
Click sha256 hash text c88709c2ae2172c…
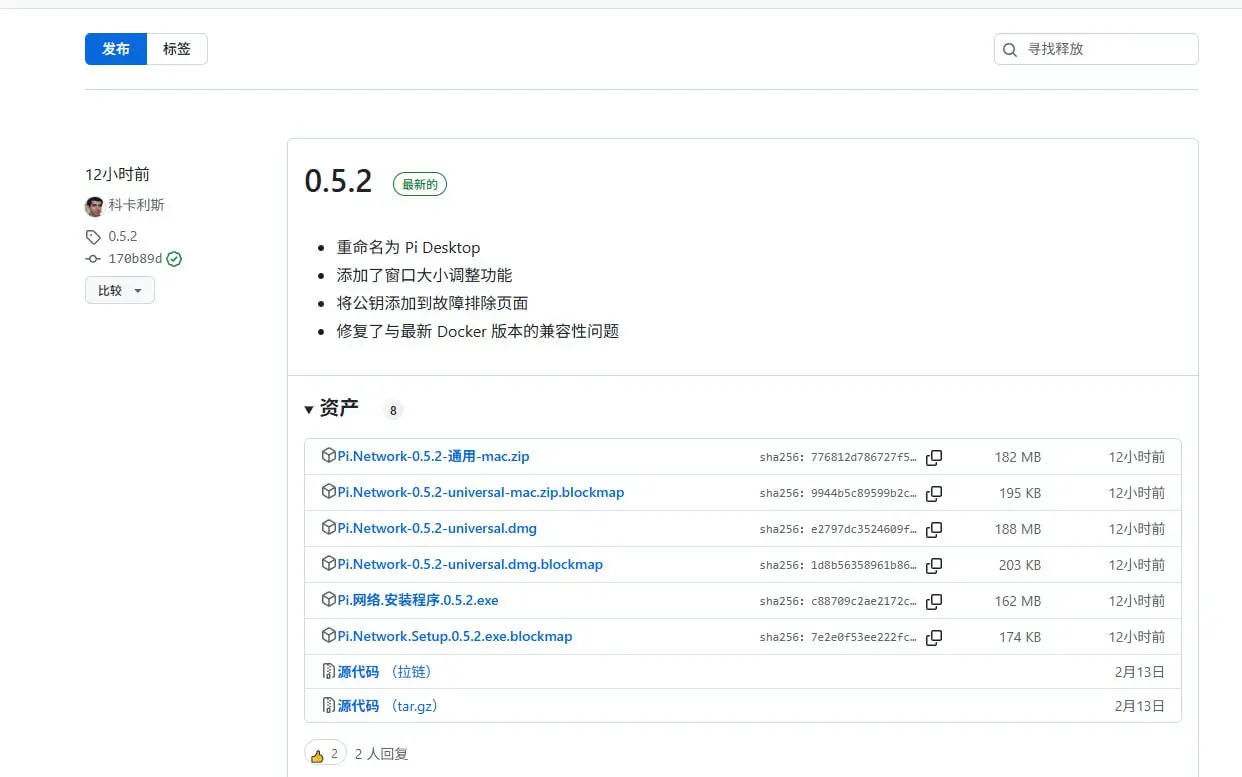(x=838, y=601)
